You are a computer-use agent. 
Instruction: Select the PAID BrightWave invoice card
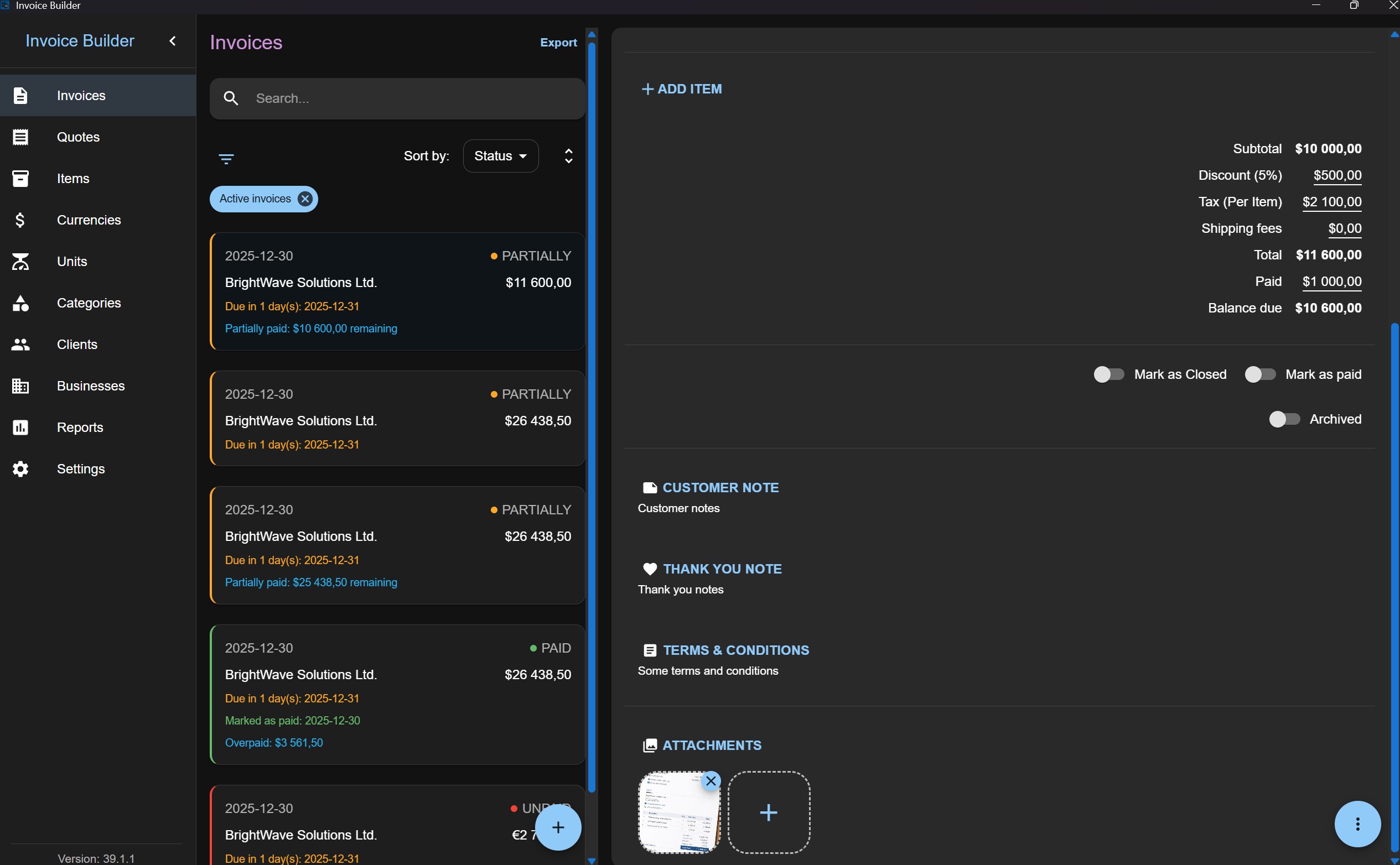click(x=397, y=695)
